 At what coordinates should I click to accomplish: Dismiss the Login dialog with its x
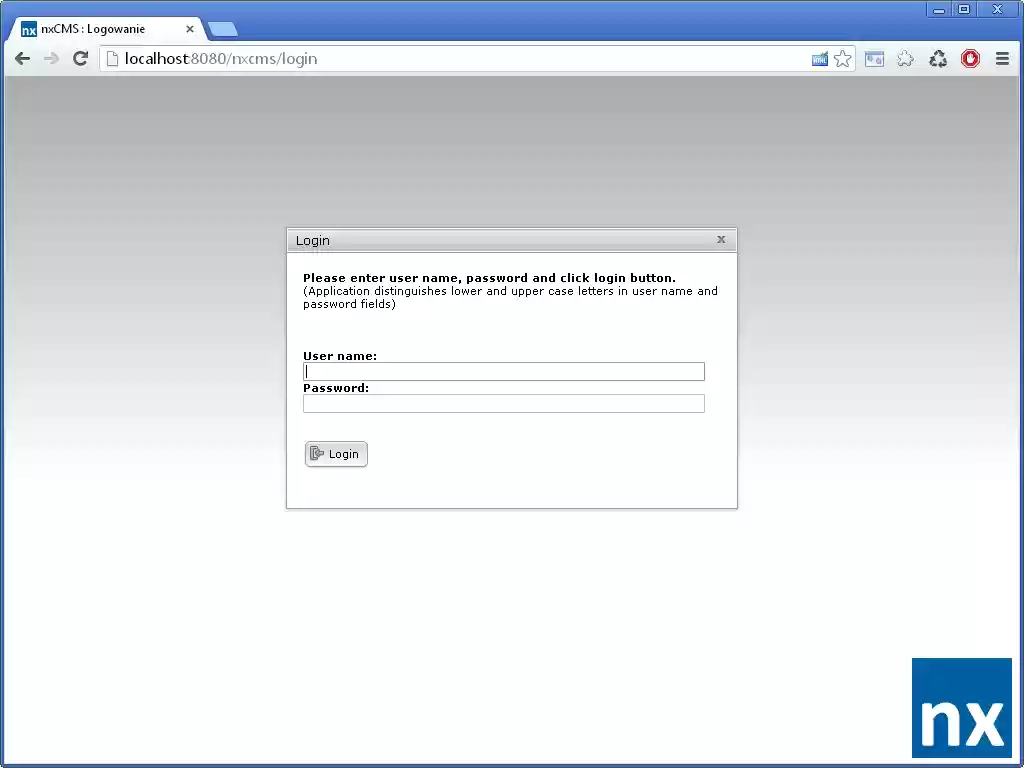(x=721, y=240)
